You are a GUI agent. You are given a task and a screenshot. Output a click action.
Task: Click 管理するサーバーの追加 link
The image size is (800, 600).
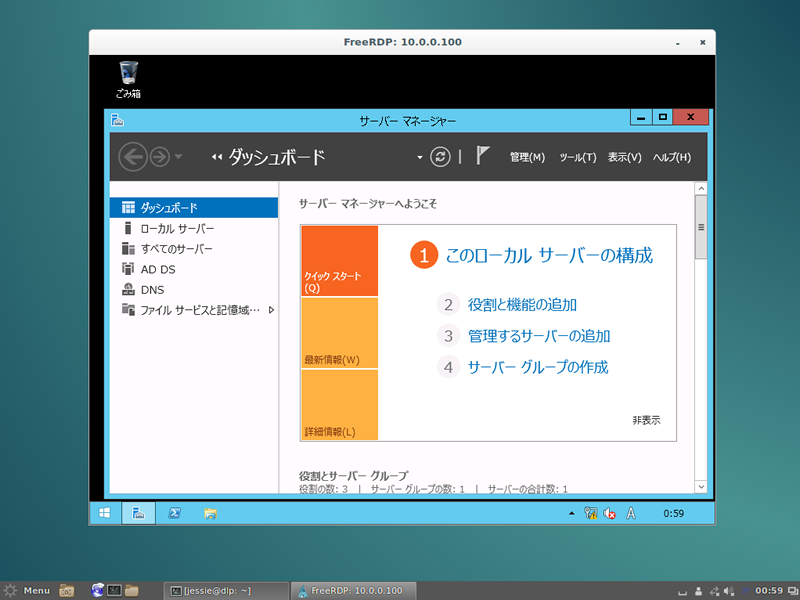(x=539, y=336)
